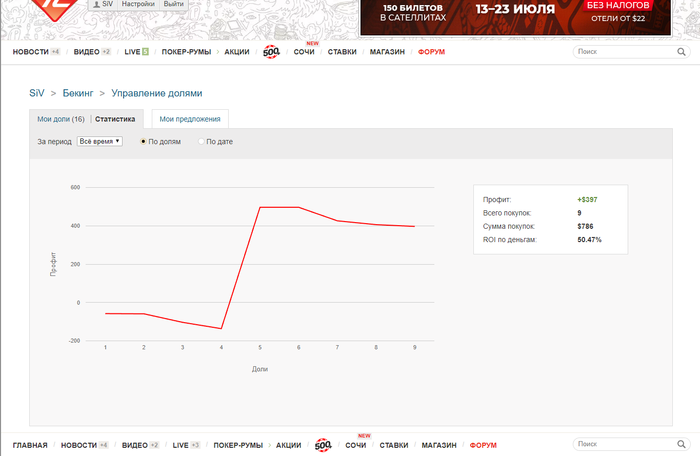Image resolution: width=700 pixels, height=456 pixels.
Task: Open СОЧИ in footer navigation
Action: tap(356, 445)
